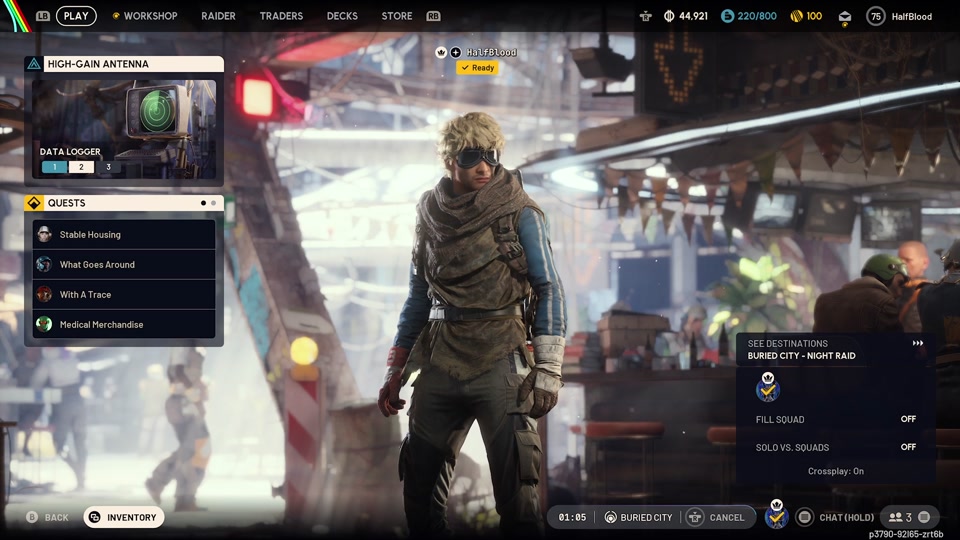Click the 220/800 currency value
Image resolution: width=960 pixels, height=540 pixels.
point(757,16)
